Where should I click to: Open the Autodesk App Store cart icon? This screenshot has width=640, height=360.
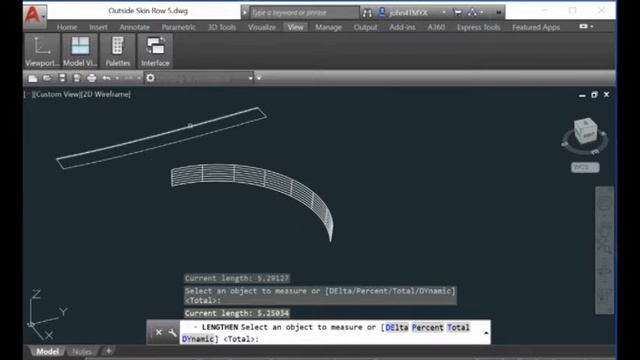point(458,13)
